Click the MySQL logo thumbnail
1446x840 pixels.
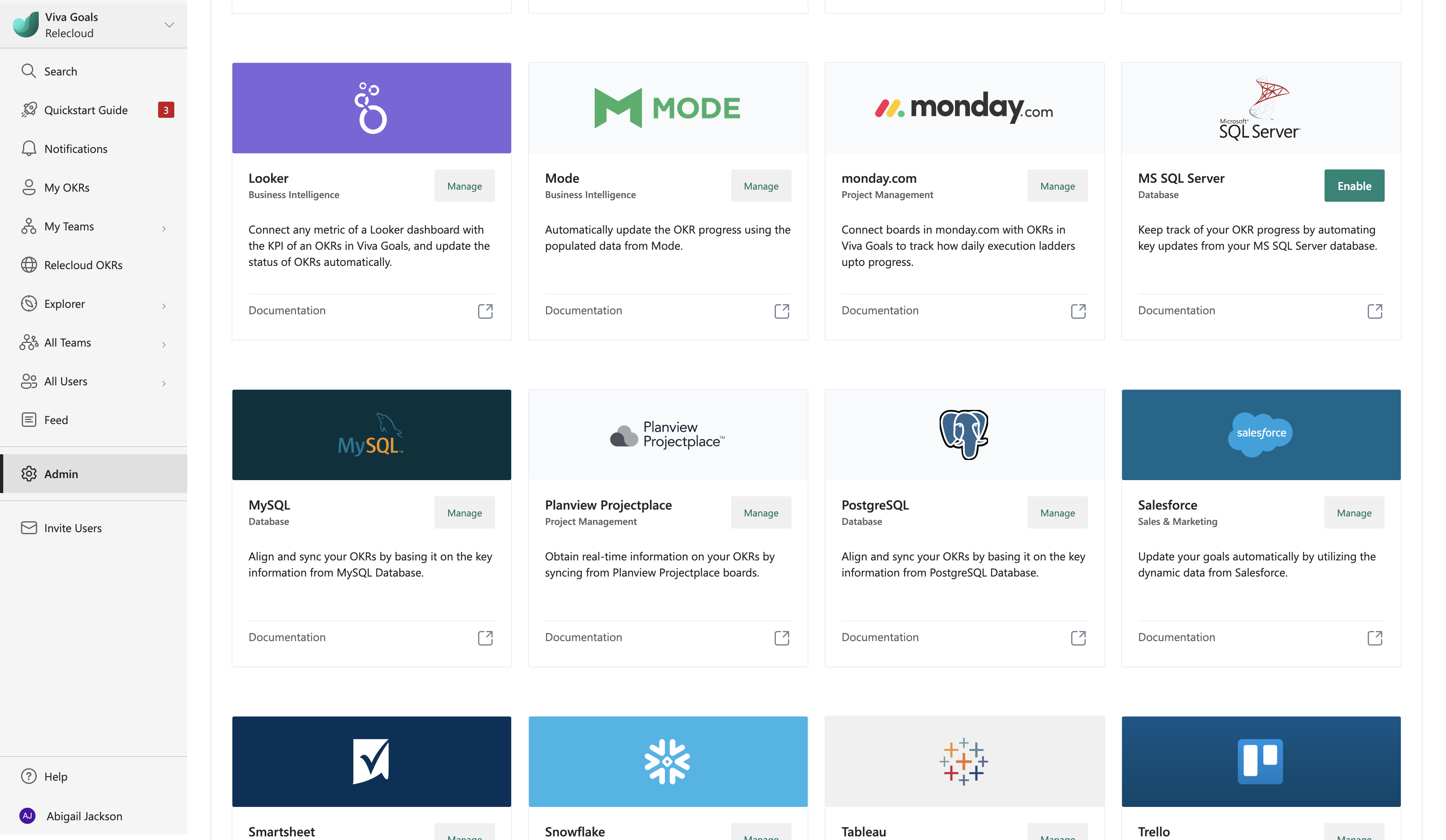tap(371, 435)
